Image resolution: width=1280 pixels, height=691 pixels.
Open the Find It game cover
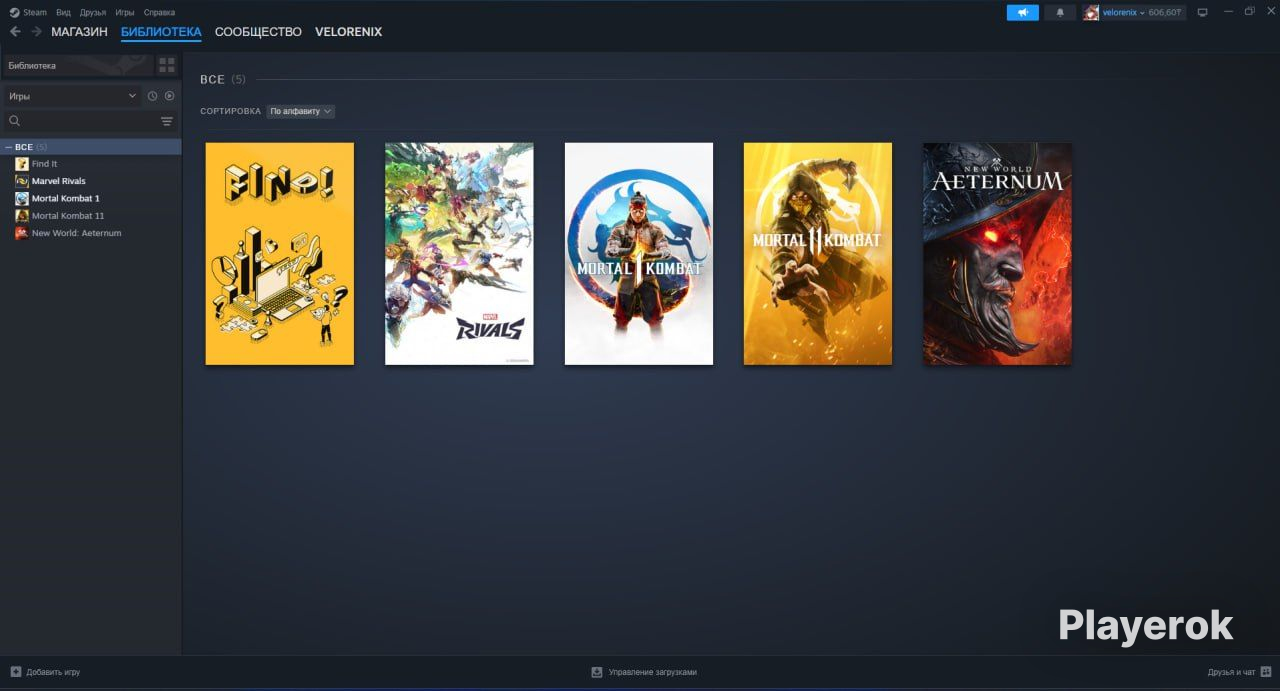pos(280,254)
